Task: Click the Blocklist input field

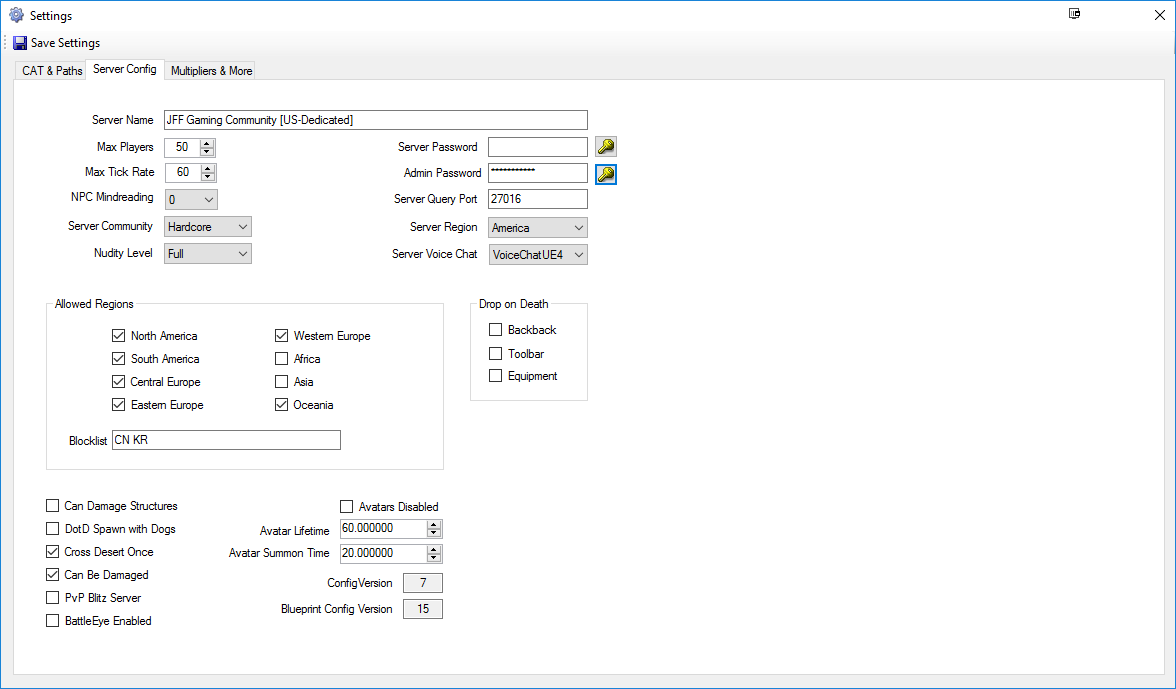Action: (226, 440)
